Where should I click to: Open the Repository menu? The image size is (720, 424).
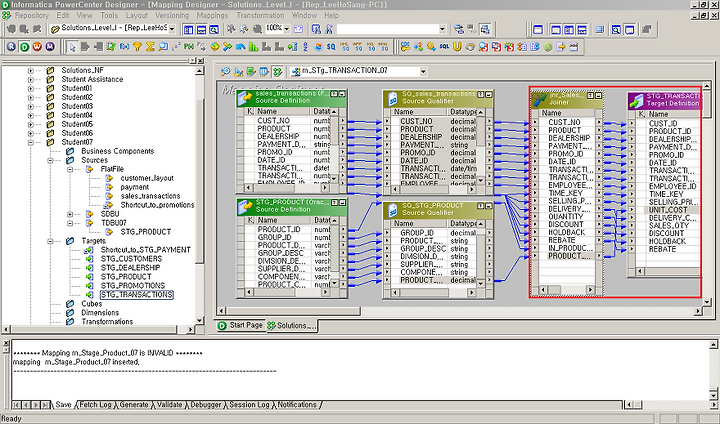coord(32,15)
